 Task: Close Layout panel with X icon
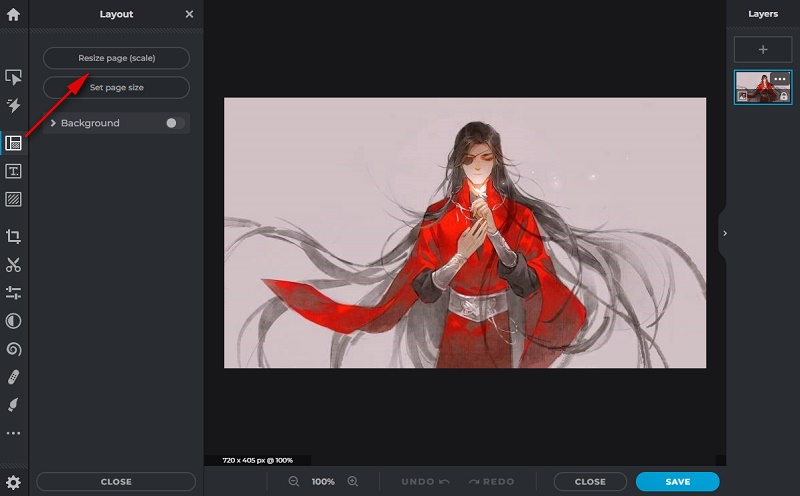click(189, 14)
